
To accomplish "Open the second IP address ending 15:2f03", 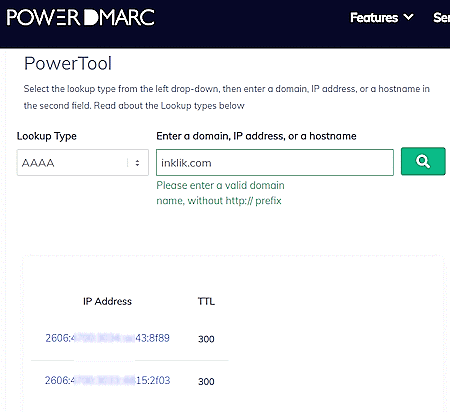I will (x=107, y=380).
